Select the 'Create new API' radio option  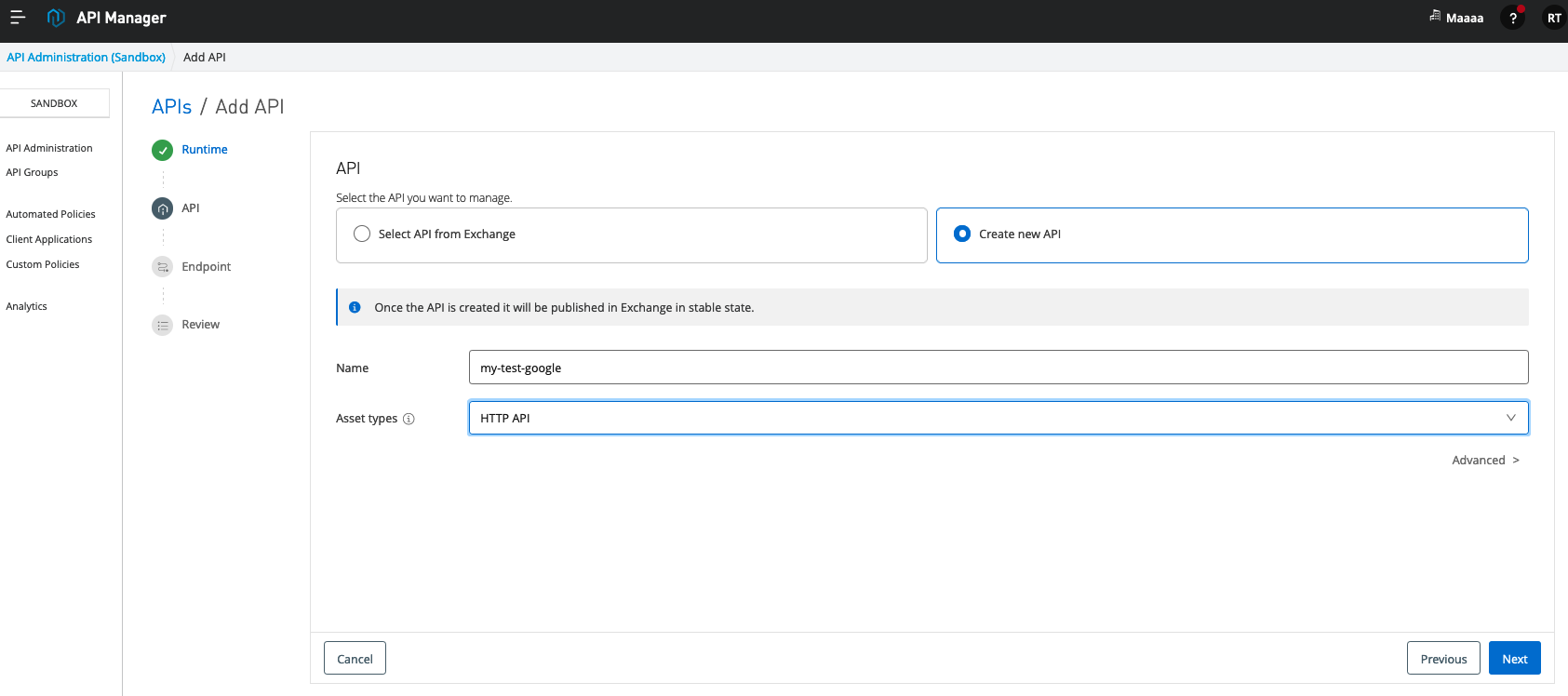point(962,234)
